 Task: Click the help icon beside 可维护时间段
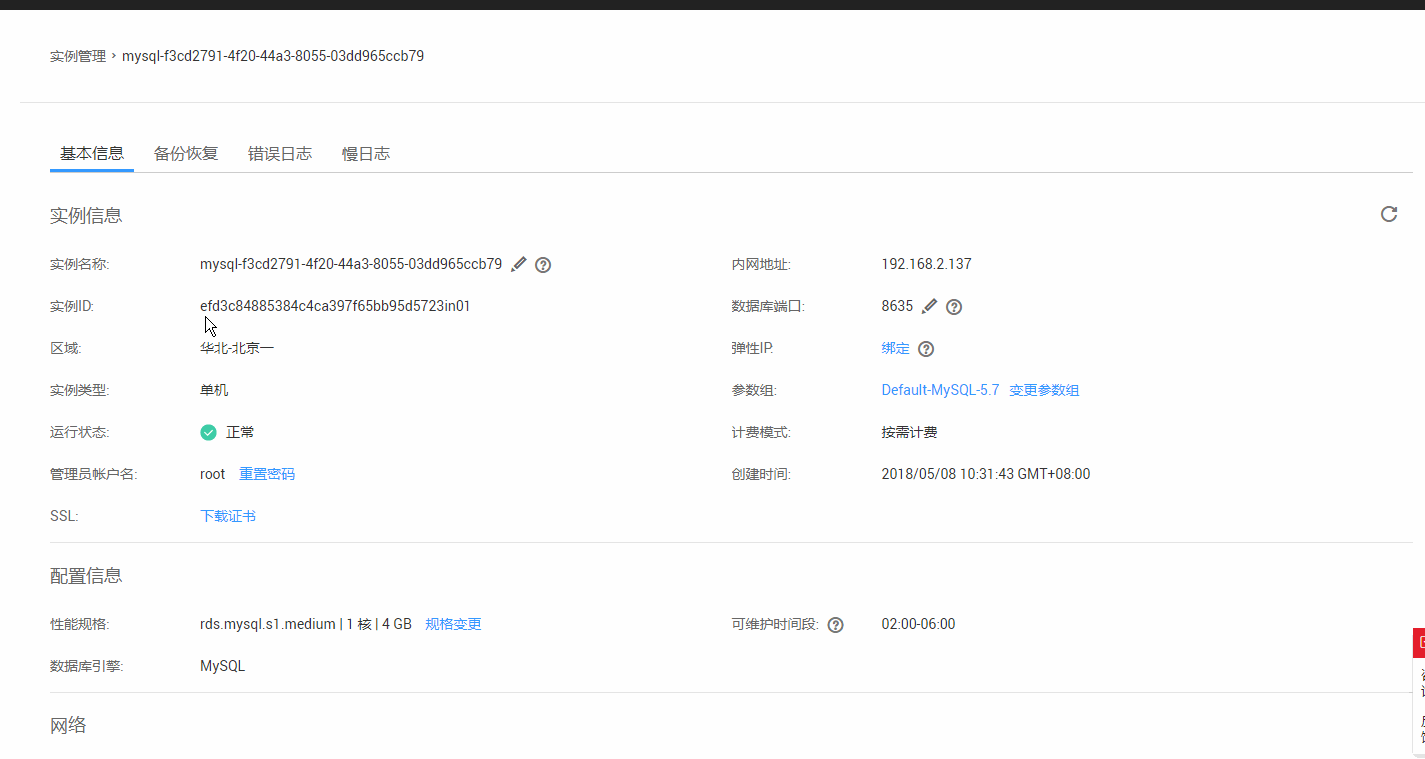pyautogui.click(x=836, y=624)
